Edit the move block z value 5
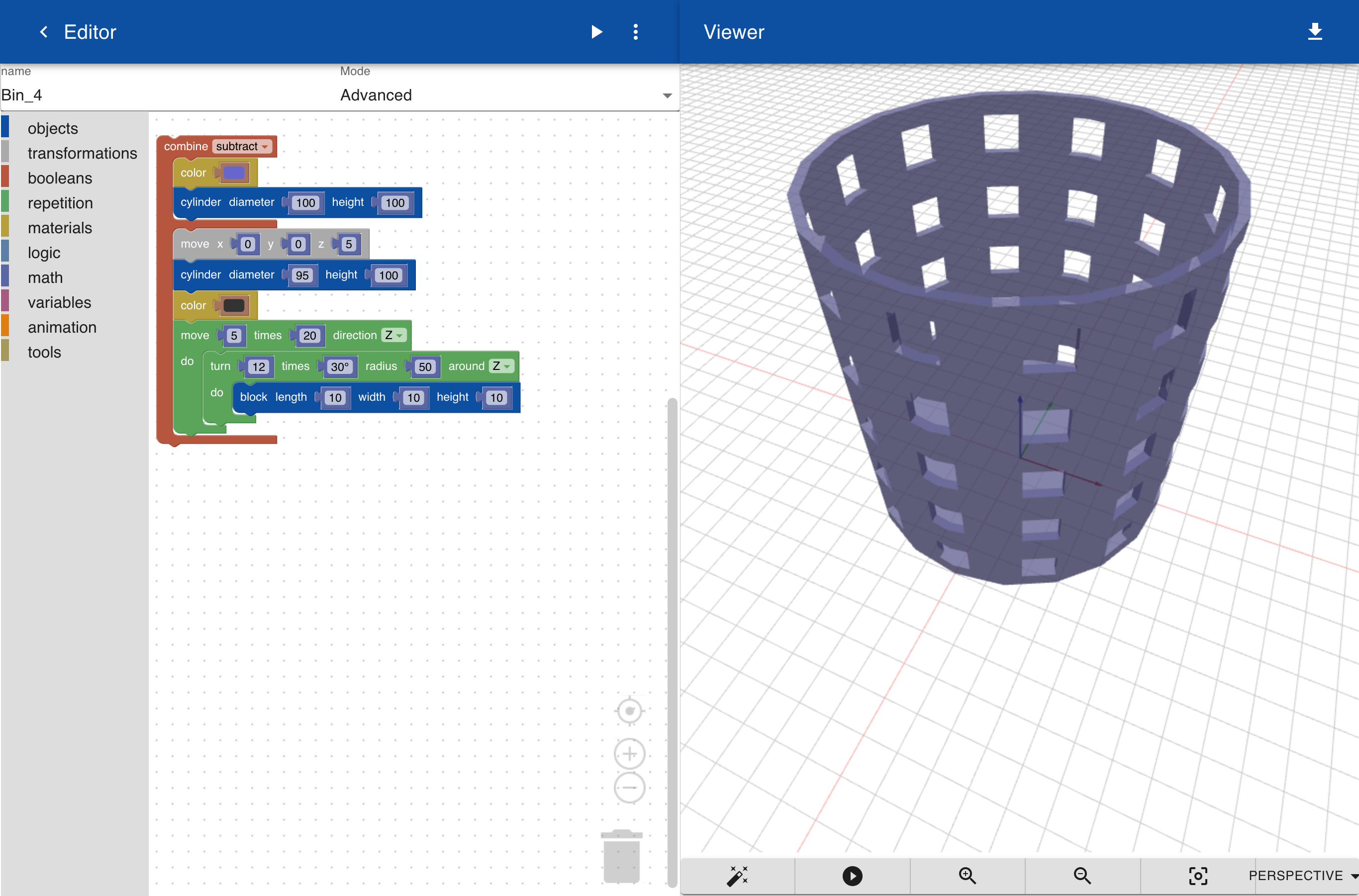This screenshot has width=1359, height=896. coord(349,245)
